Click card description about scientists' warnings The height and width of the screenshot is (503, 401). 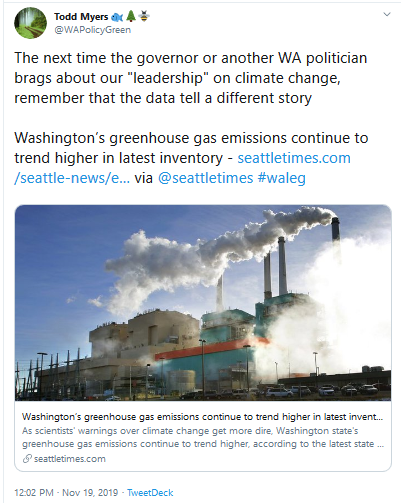[203, 437]
